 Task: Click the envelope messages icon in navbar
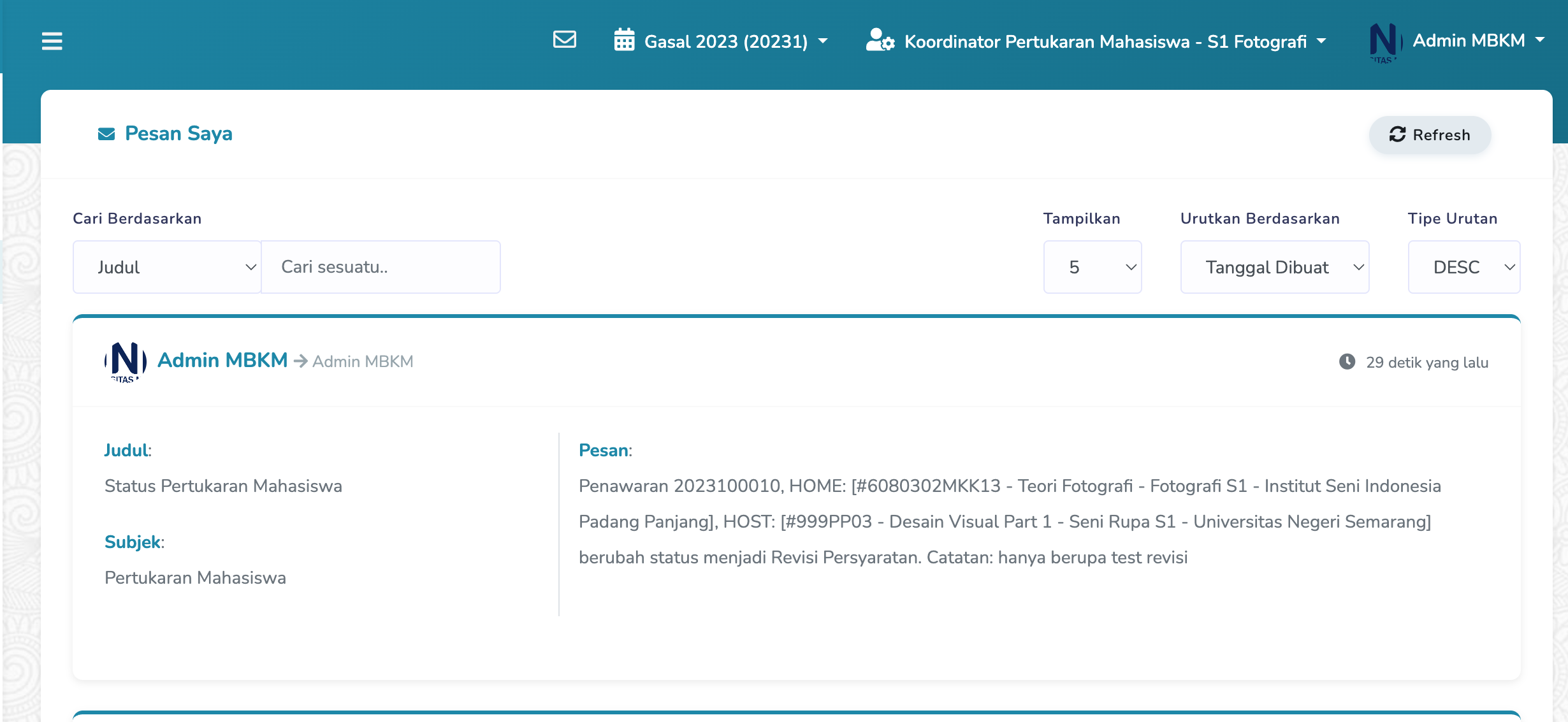[x=564, y=40]
